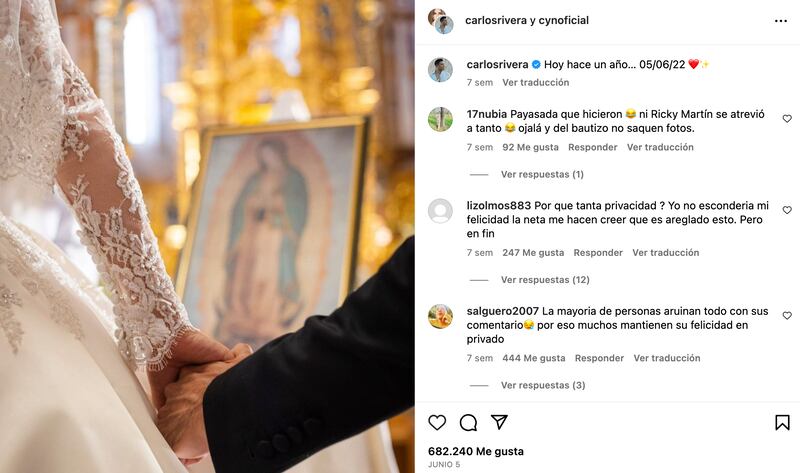Expand 'Ver respuestas (12)' replies

545,280
